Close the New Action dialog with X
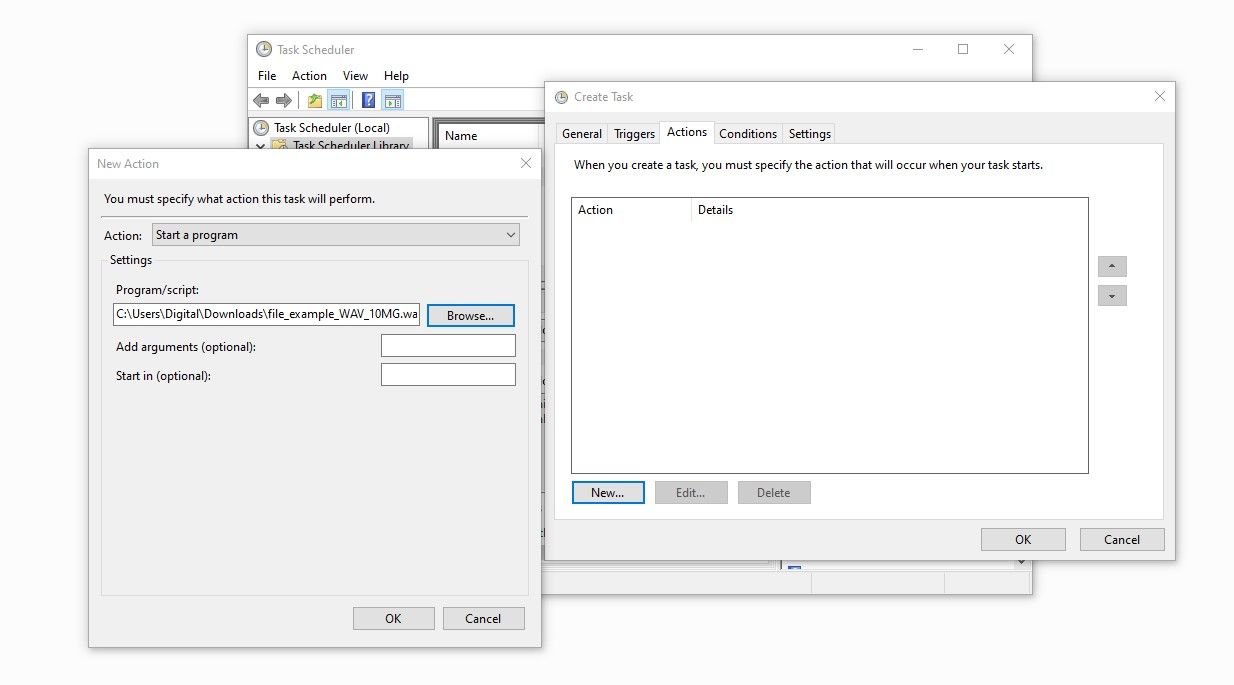Viewport: 1234px width, 685px height. coord(526,163)
